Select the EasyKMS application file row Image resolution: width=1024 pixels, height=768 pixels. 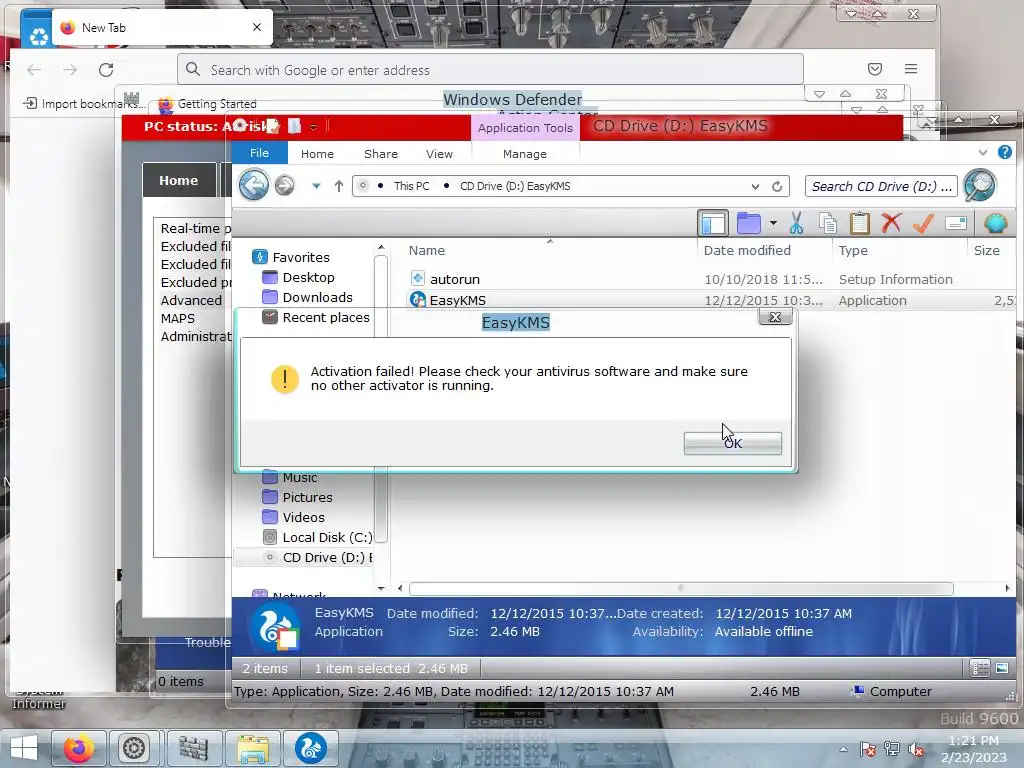pyautogui.click(x=712, y=300)
